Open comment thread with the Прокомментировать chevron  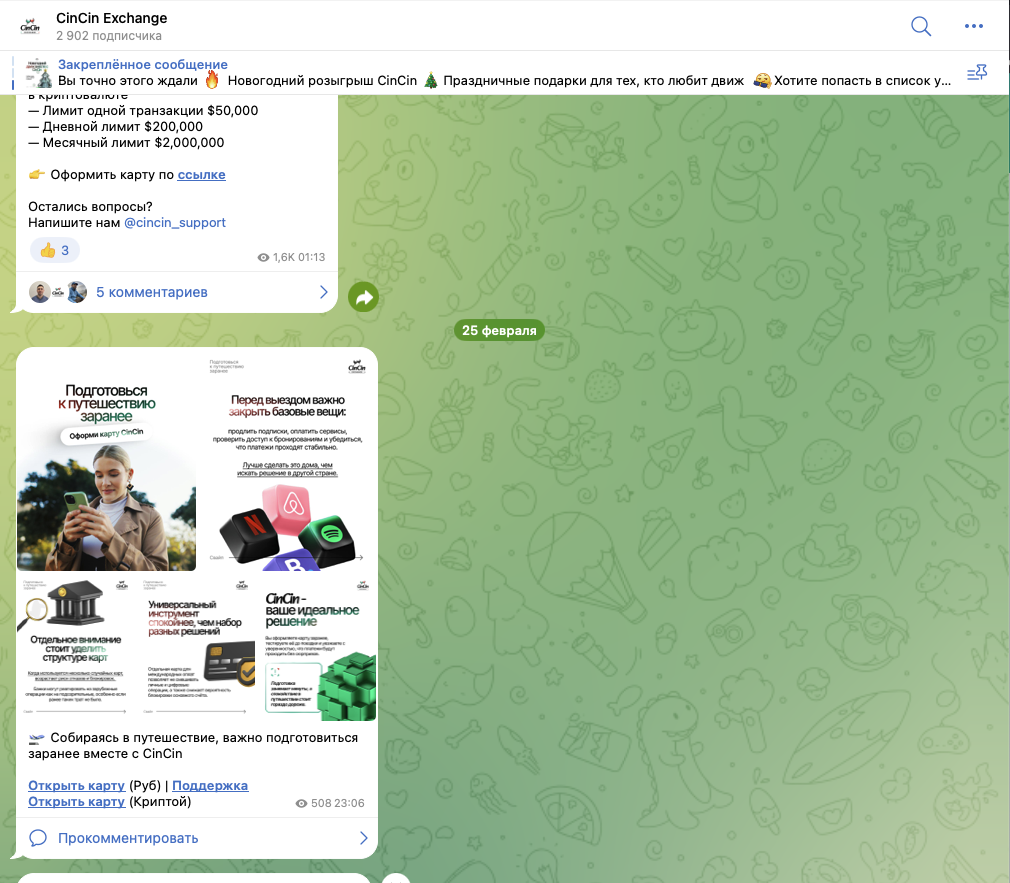point(364,838)
